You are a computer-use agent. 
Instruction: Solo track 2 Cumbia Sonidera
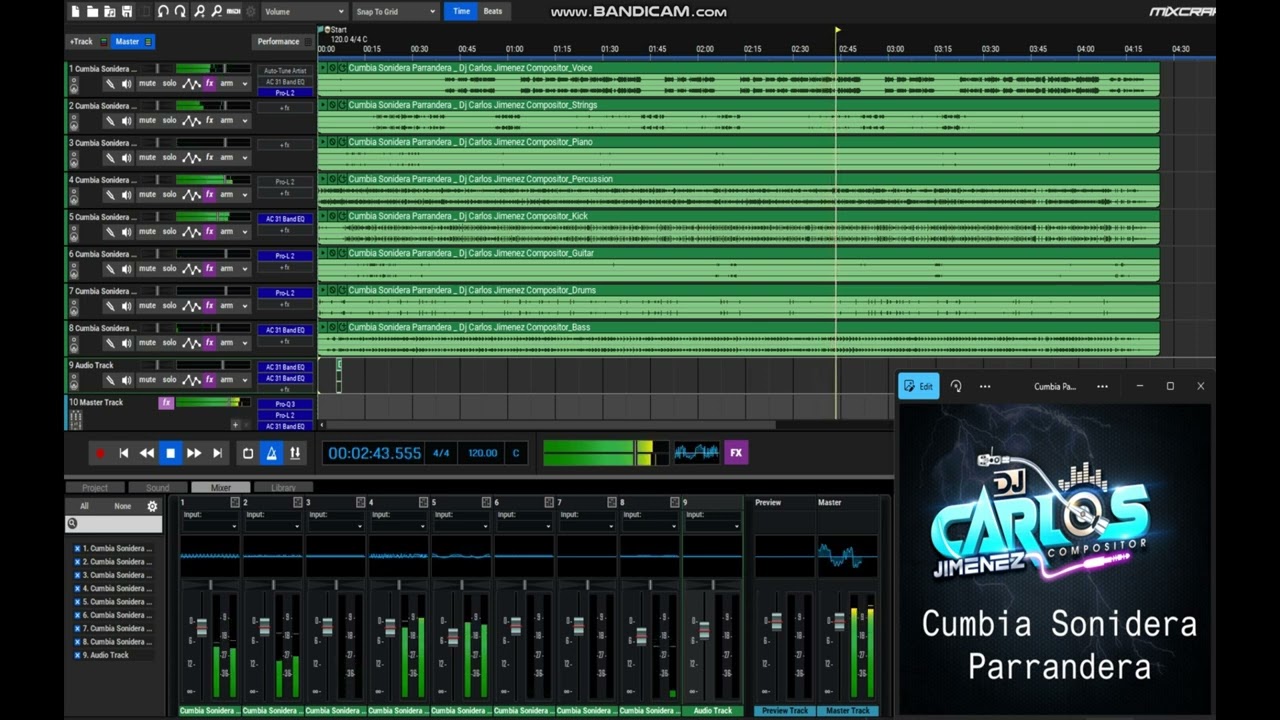[169, 120]
